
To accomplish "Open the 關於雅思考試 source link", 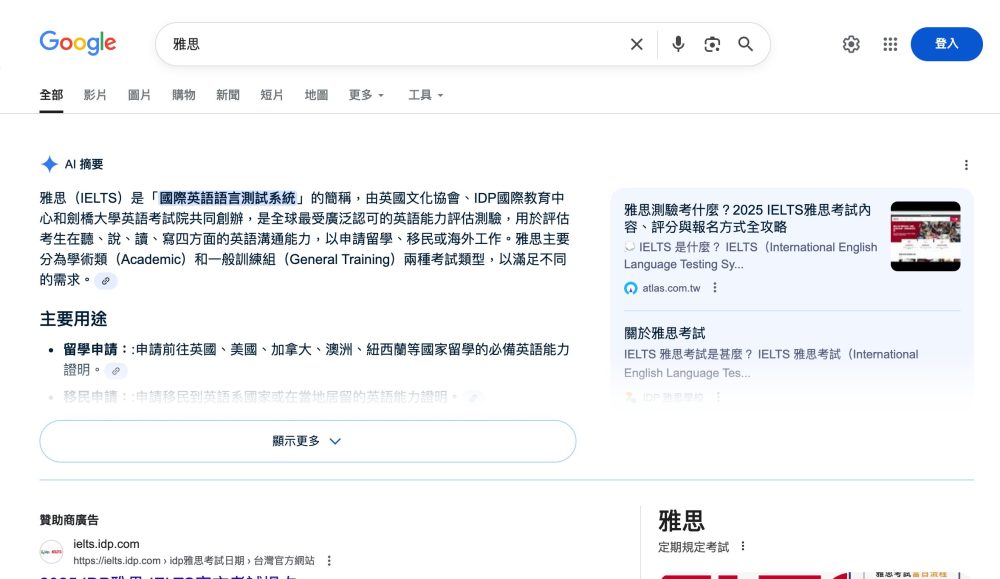I will 664,333.
